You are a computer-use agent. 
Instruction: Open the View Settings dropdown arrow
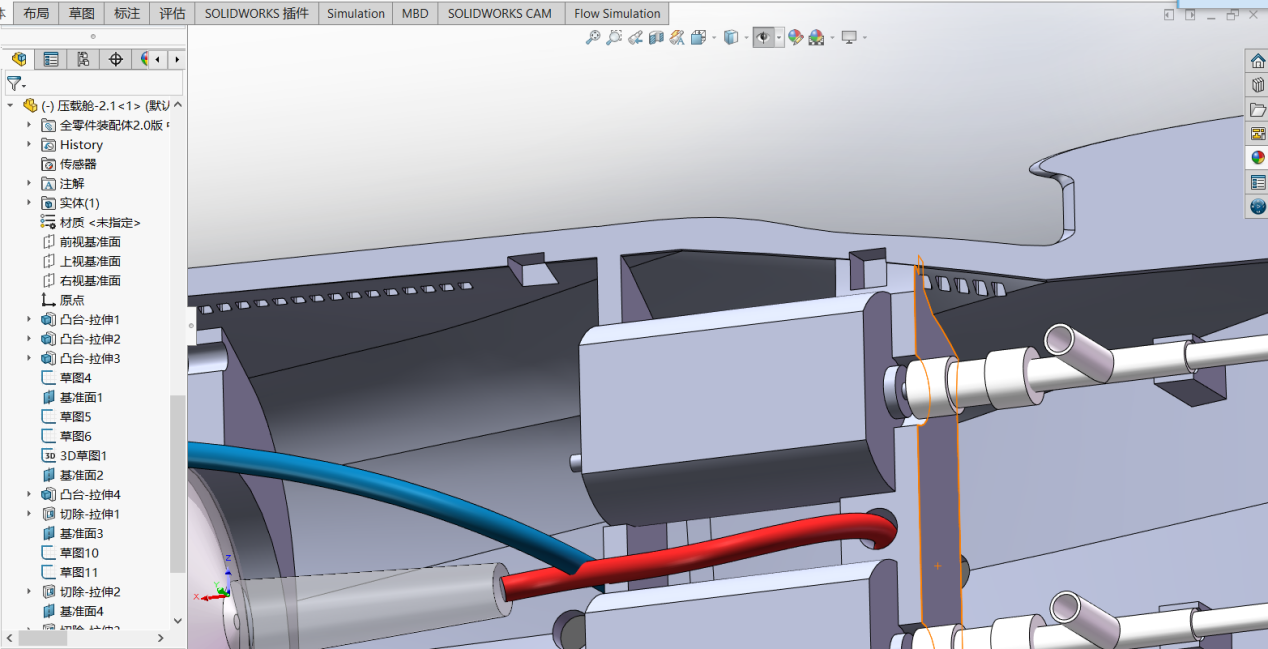tap(864, 38)
